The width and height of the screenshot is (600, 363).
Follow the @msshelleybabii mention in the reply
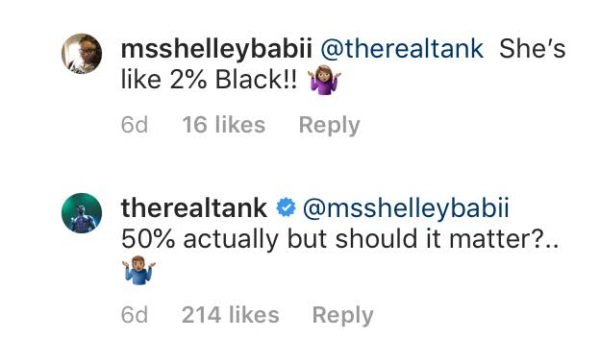(406, 209)
